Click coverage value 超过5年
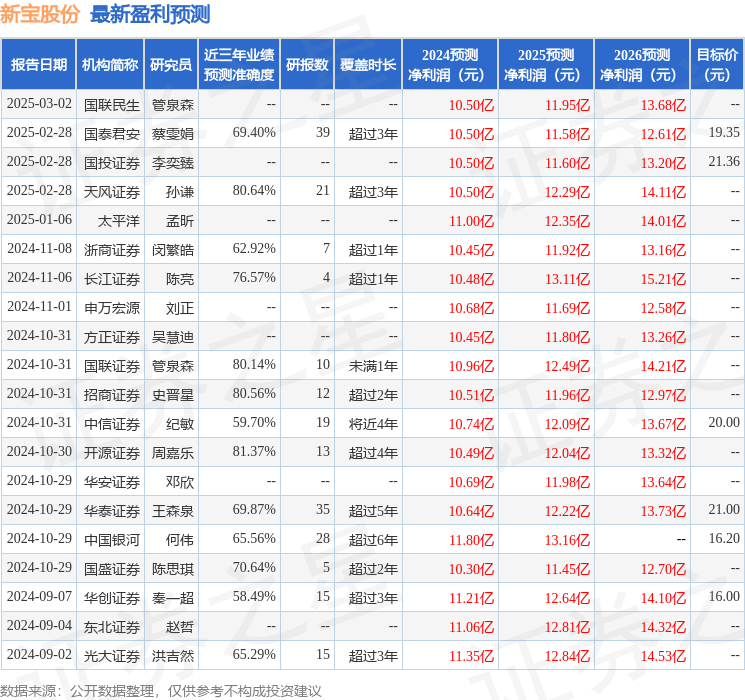 373,510
